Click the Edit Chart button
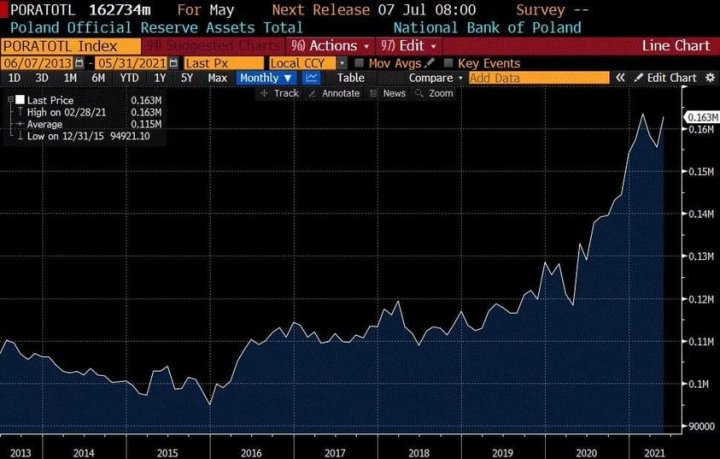The height and width of the screenshot is (459, 720). (x=666, y=78)
